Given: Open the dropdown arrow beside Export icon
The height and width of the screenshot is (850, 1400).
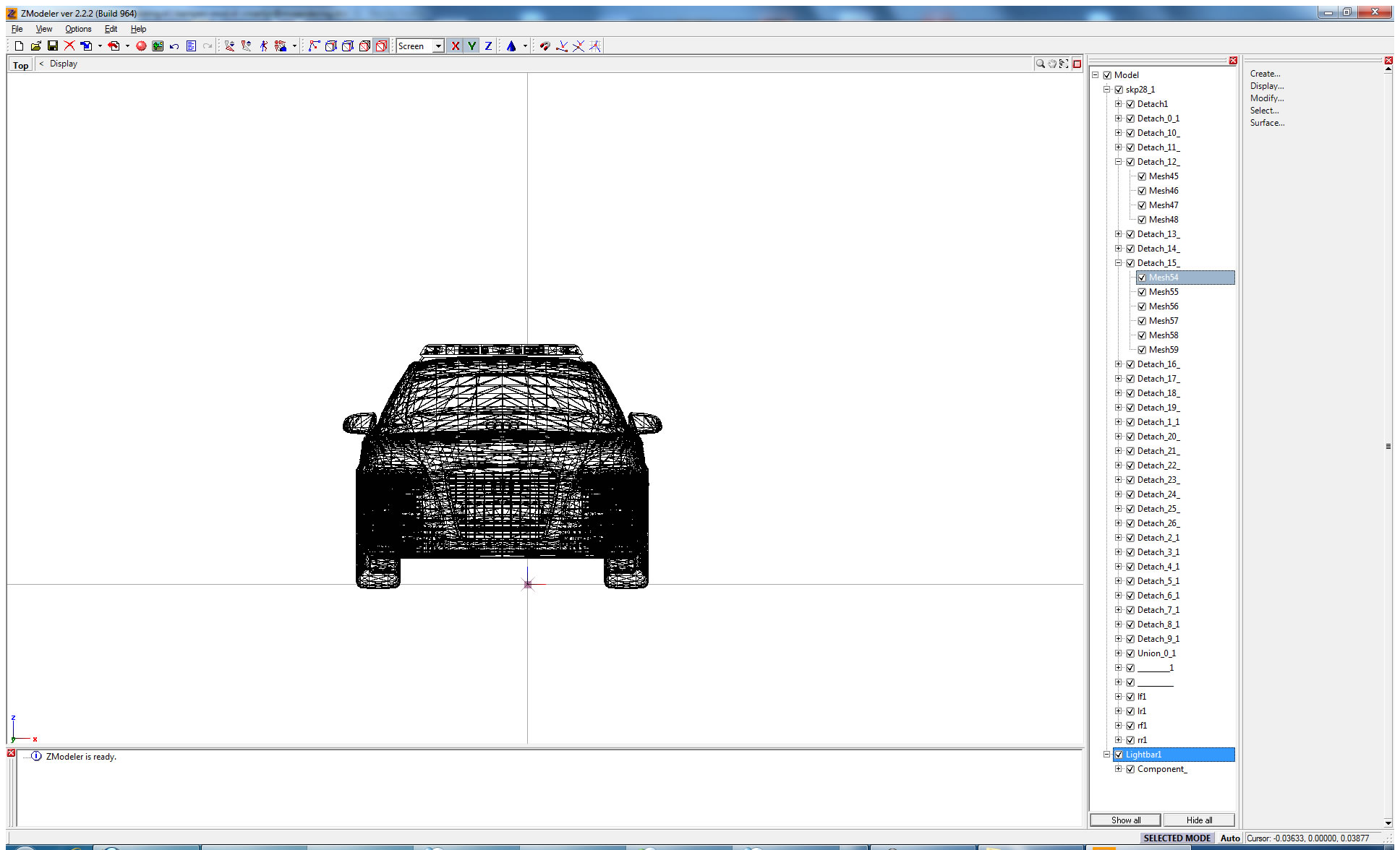Looking at the screenshot, I should tap(127, 46).
